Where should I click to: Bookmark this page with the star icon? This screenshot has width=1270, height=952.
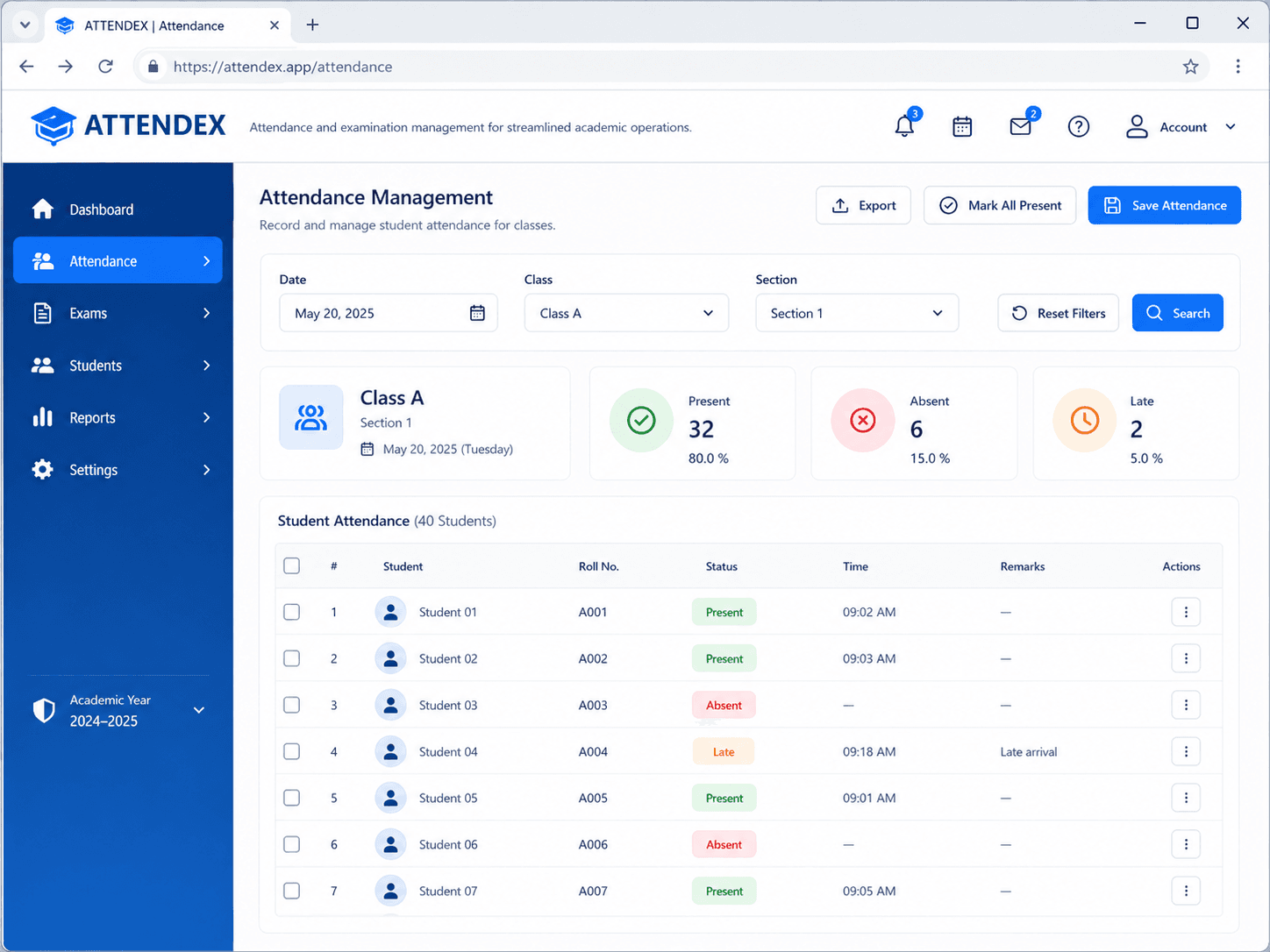click(x=1190, y=67)
